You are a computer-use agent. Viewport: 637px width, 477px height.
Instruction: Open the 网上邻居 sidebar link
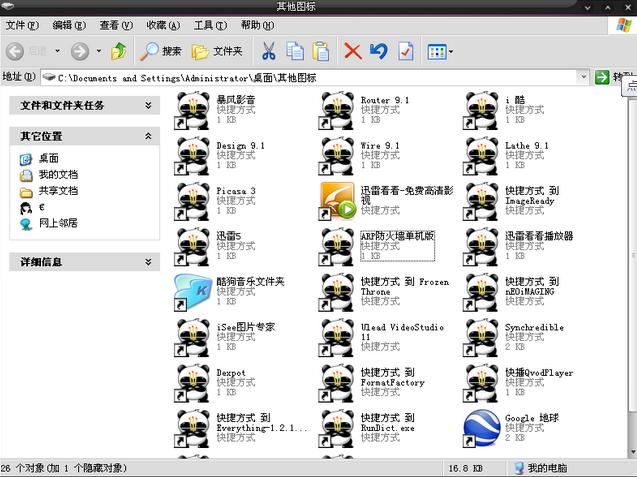[58, 223]
